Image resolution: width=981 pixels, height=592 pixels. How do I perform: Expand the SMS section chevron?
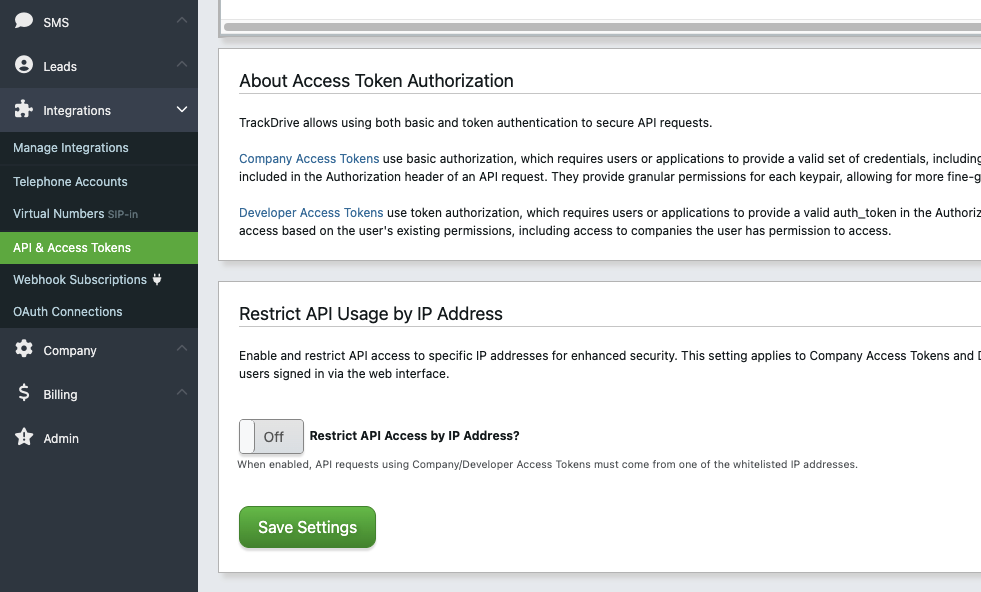(181, 21)
